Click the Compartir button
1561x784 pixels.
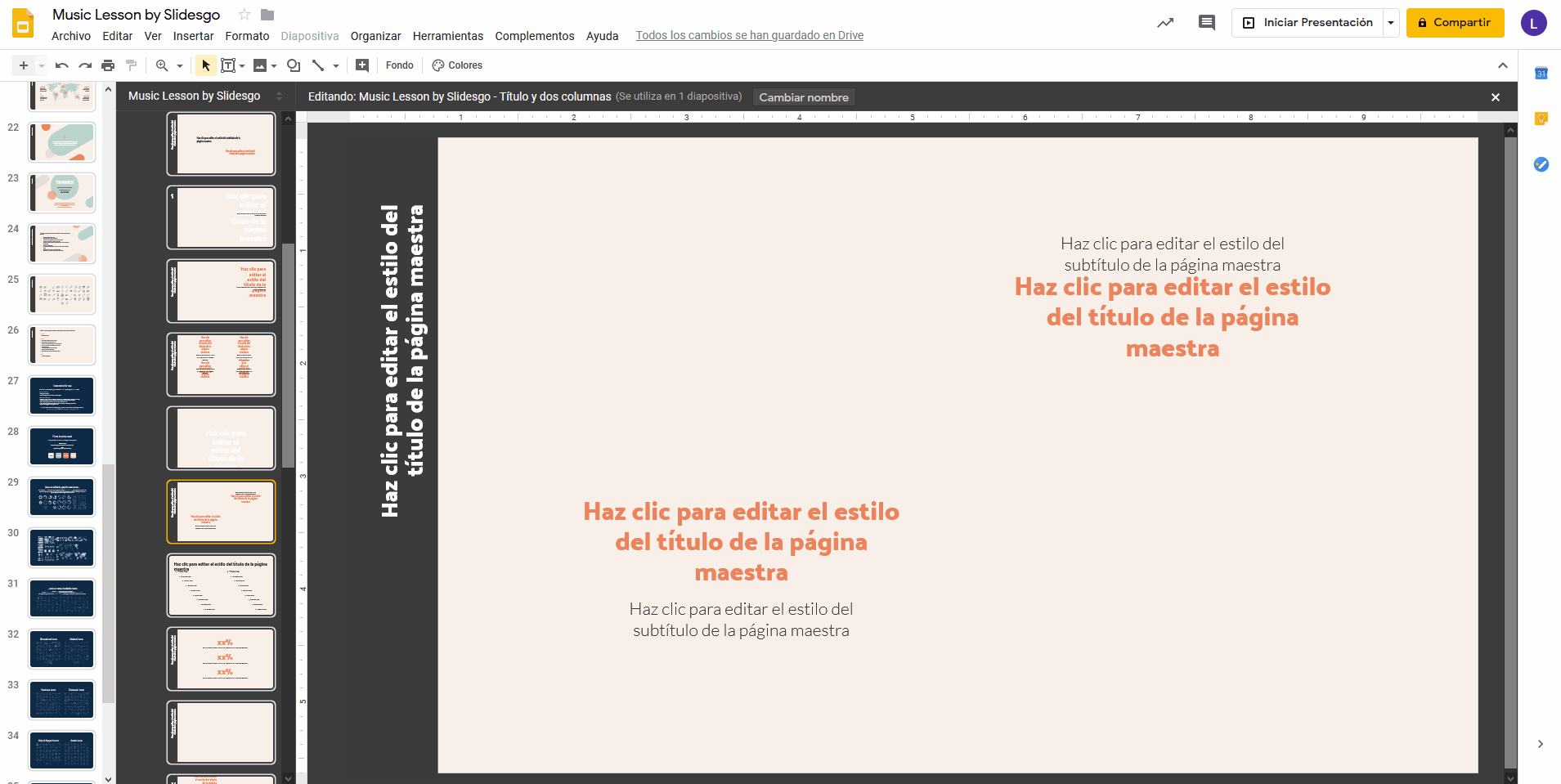1456,23
